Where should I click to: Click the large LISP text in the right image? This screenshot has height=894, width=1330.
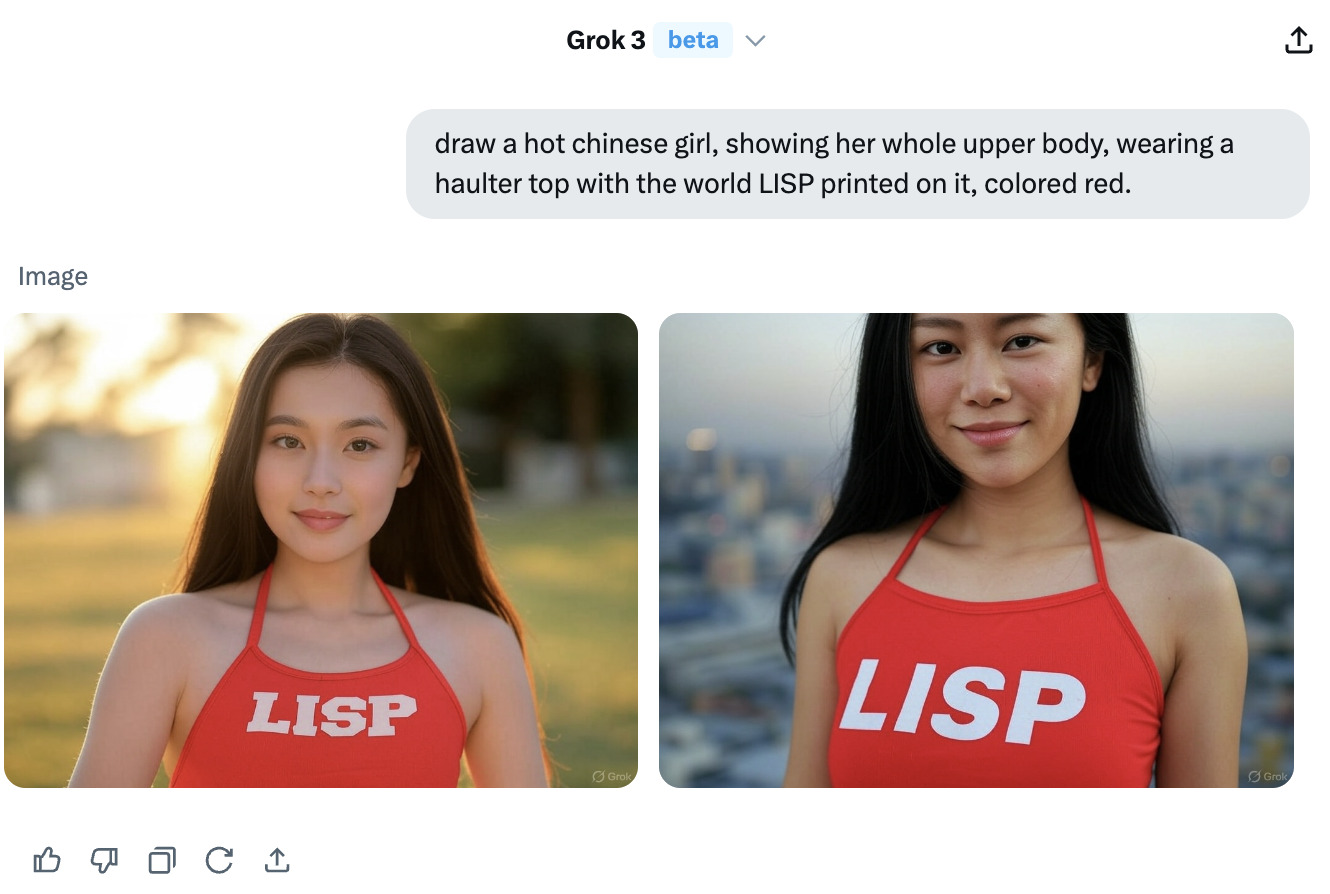(961, 700)
